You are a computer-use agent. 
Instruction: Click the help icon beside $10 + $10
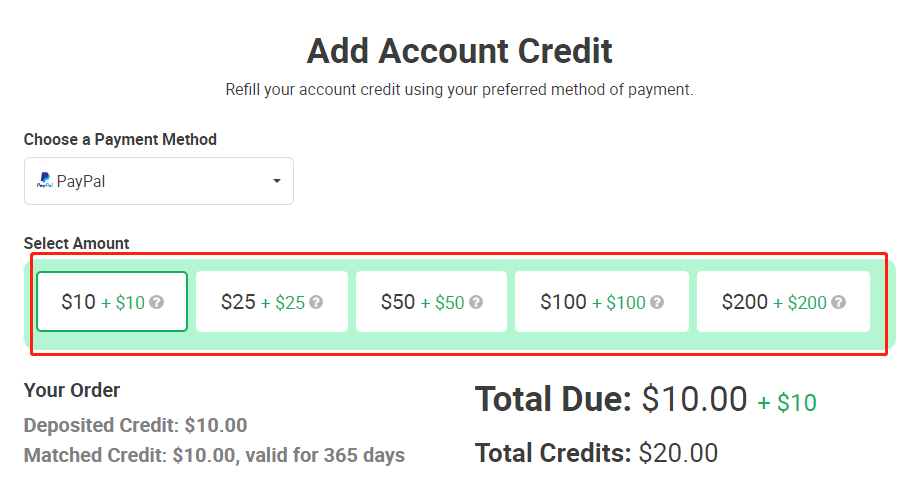click(x=156, y=302)
